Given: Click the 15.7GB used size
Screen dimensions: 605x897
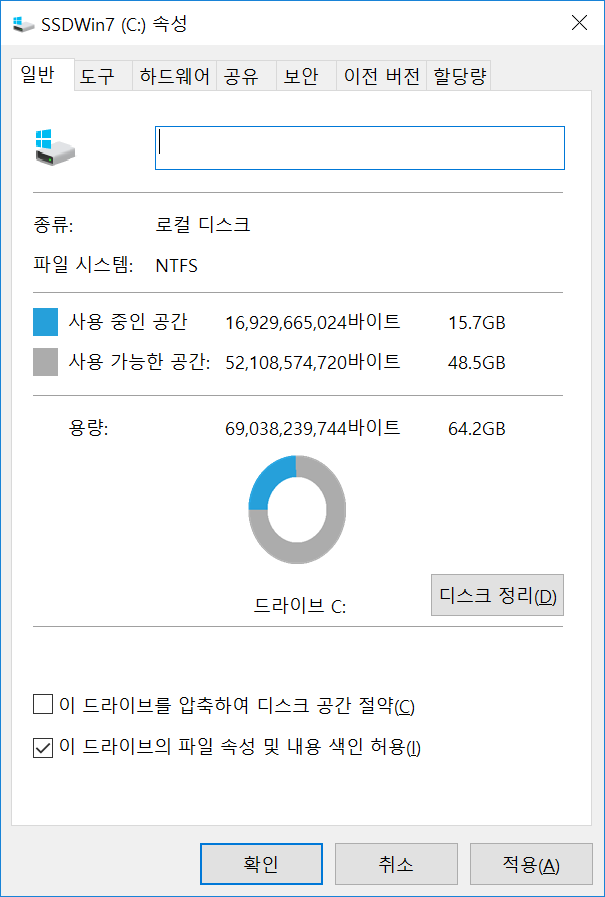Looking at the screenshot, I should tap(477, 323).
